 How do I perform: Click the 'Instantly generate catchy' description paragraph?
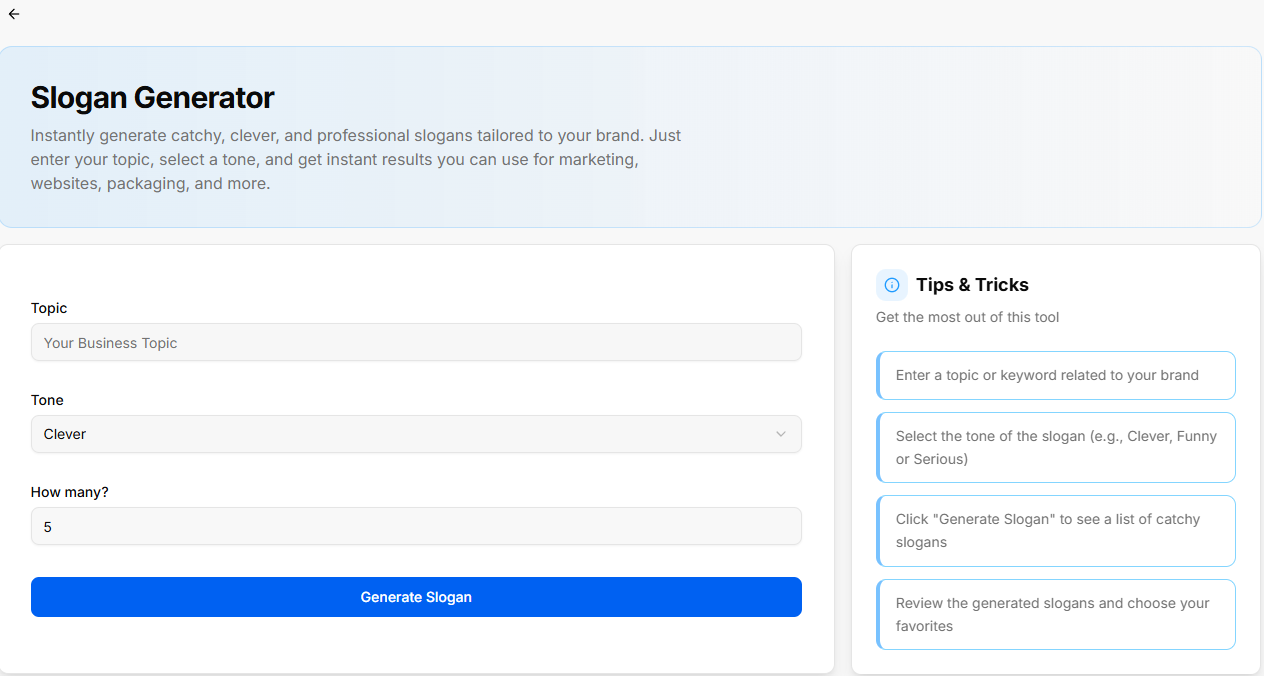(x=356, y=159)
